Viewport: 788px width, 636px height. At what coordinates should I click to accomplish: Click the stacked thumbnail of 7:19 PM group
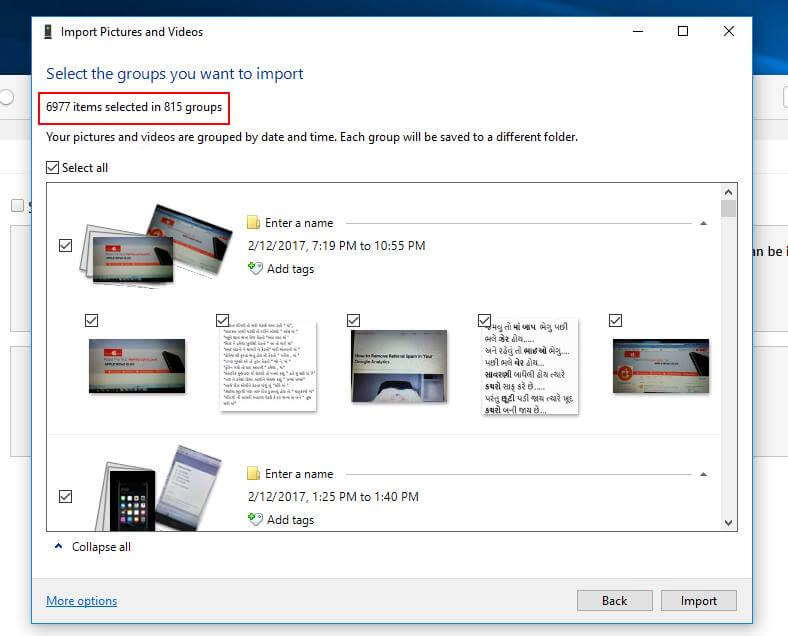click(156, 245)
